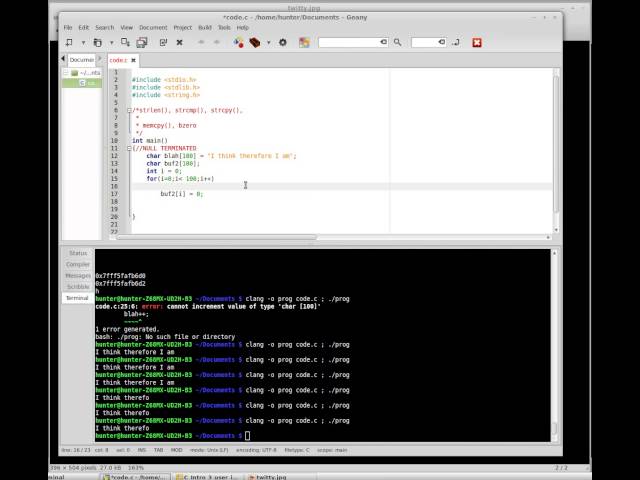Open the Document menu
Viewport: 640px width, 480px height.
pos(153,27)
